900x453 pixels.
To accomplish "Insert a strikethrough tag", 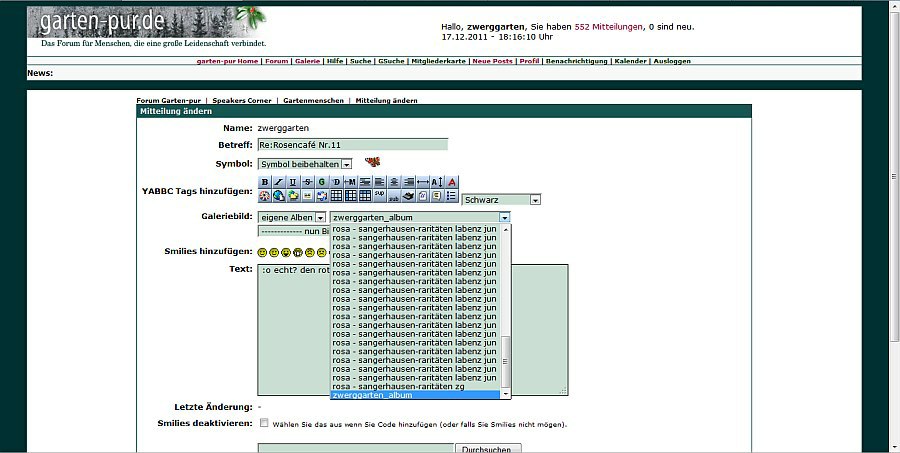I will coord(307,181).
